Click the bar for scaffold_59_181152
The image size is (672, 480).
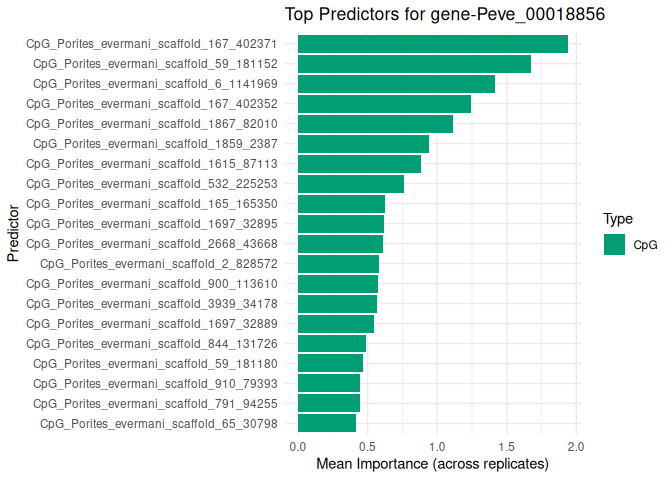pyautogui.click(x=414, y=64)
